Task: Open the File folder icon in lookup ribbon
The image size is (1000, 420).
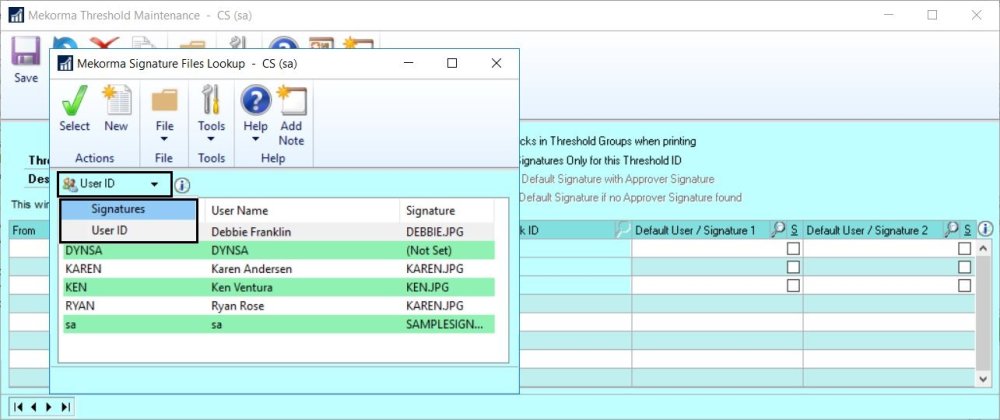Action: tap(165, 101)
